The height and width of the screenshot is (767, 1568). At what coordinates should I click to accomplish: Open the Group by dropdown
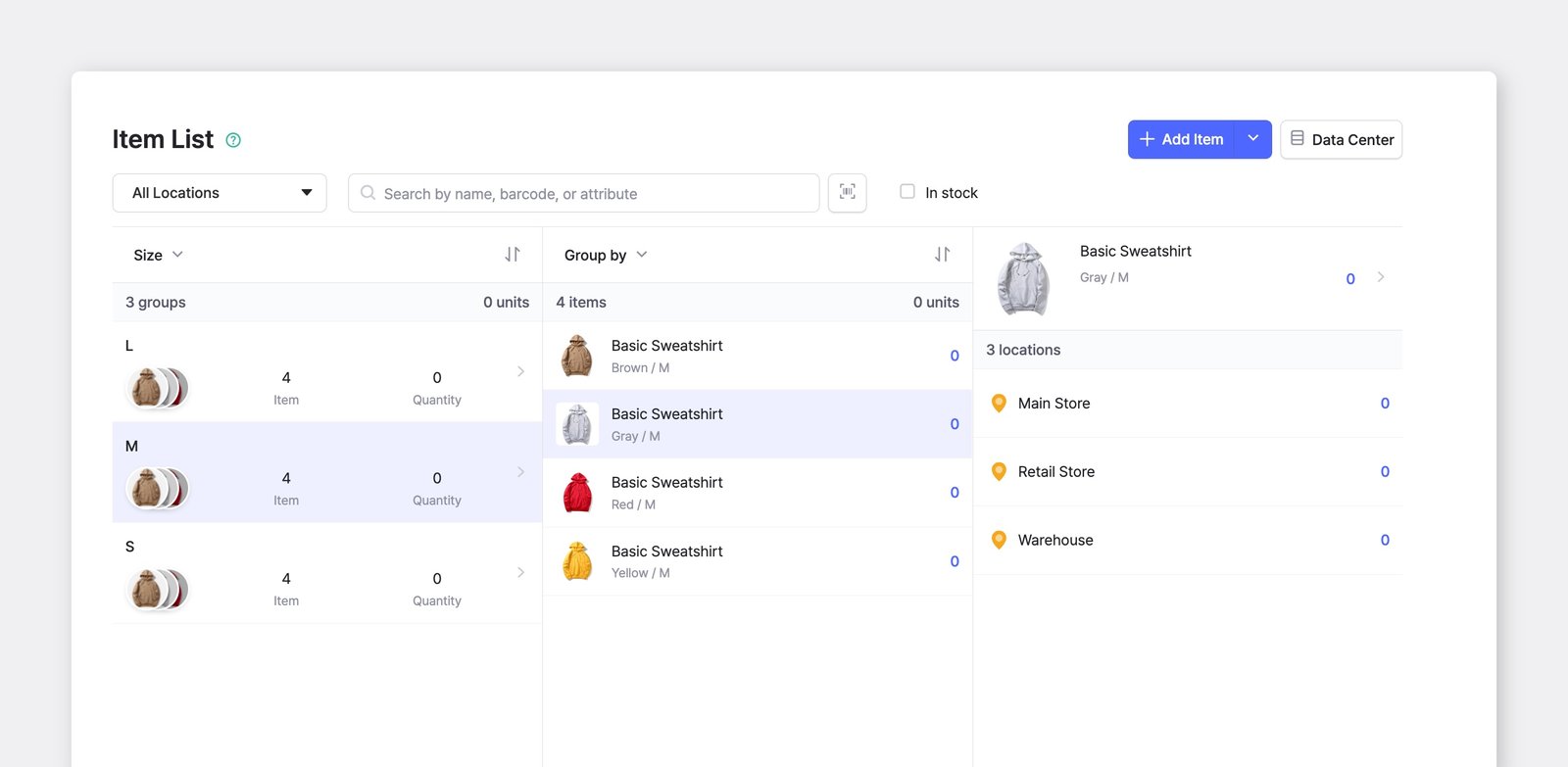[x=606, y=255]
